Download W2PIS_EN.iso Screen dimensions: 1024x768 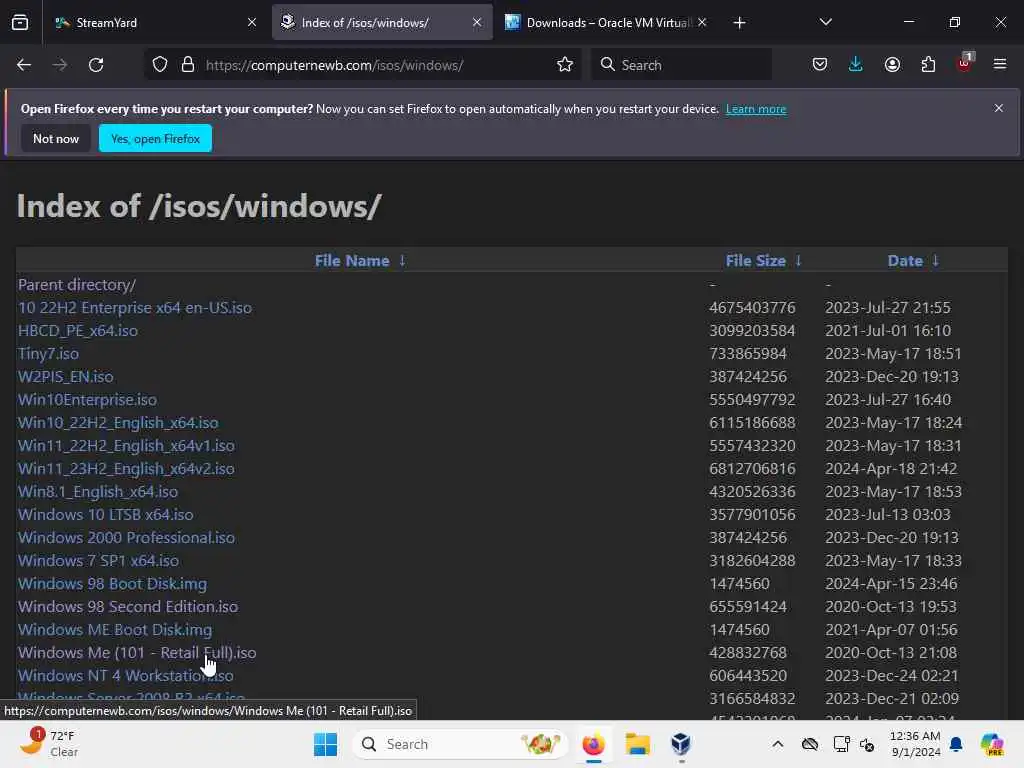65,377
